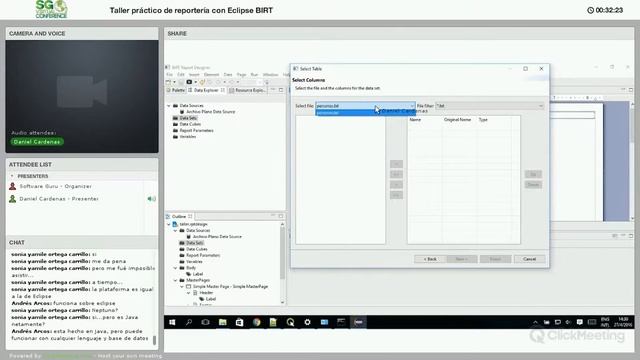Viewport: 640px width, 360px height.
Task: Open the File menu in BIRT
Action: (x=169, y=75)
